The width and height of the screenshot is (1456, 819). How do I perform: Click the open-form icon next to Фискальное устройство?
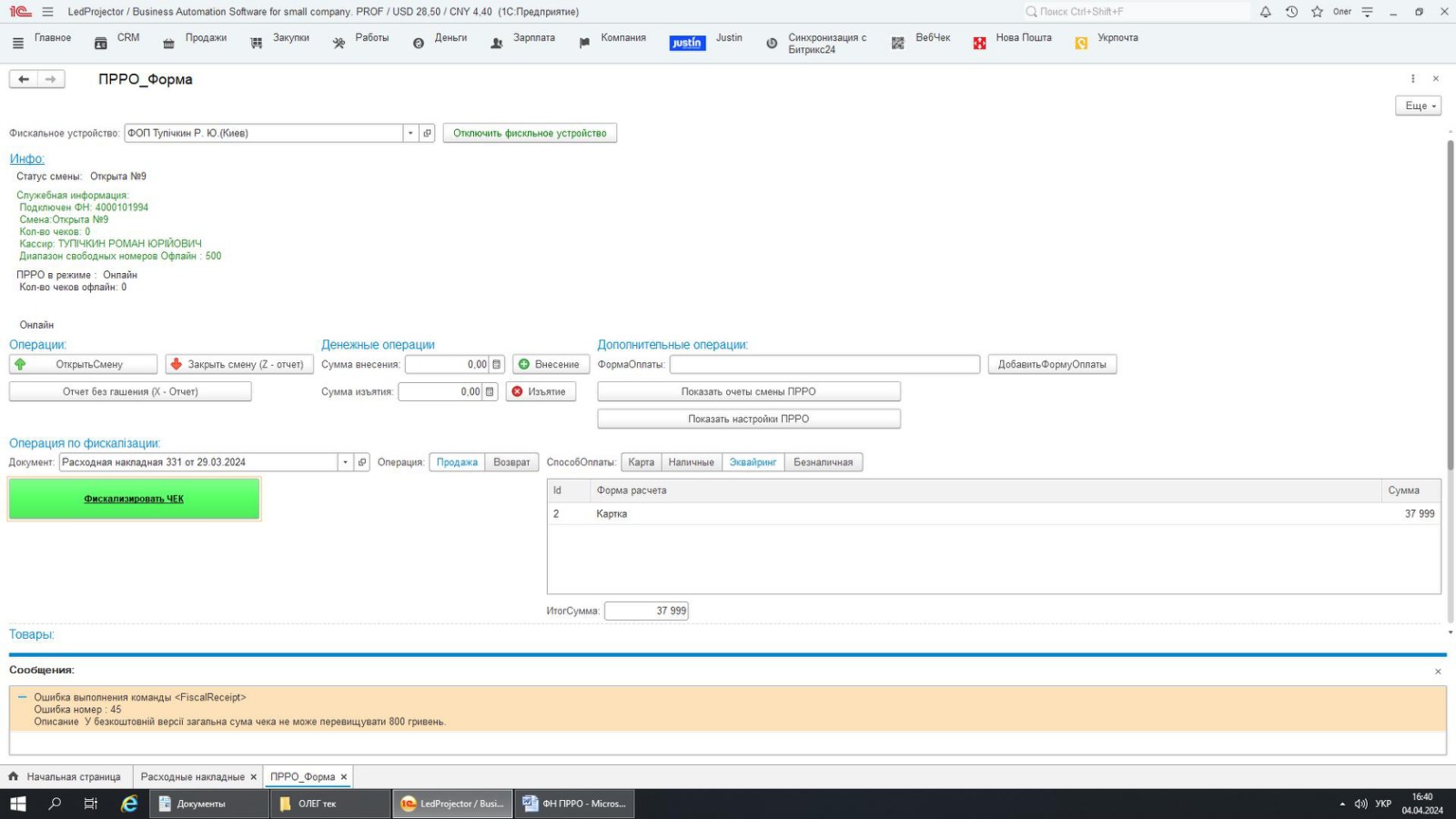pyautogui.click(x=427, y=133)
